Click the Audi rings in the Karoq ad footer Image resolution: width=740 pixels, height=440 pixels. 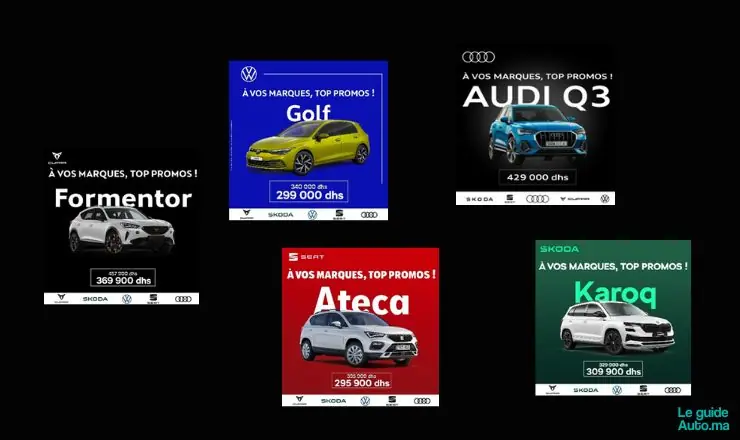point(673,390)
